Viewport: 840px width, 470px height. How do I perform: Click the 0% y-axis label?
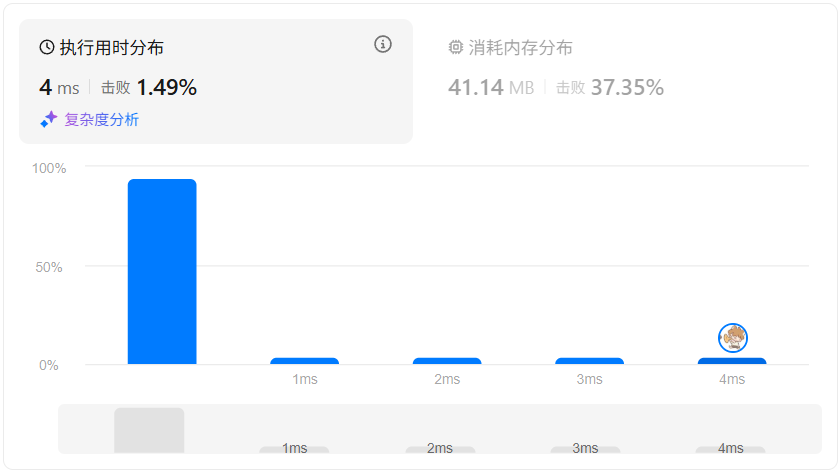click(49, 365)
